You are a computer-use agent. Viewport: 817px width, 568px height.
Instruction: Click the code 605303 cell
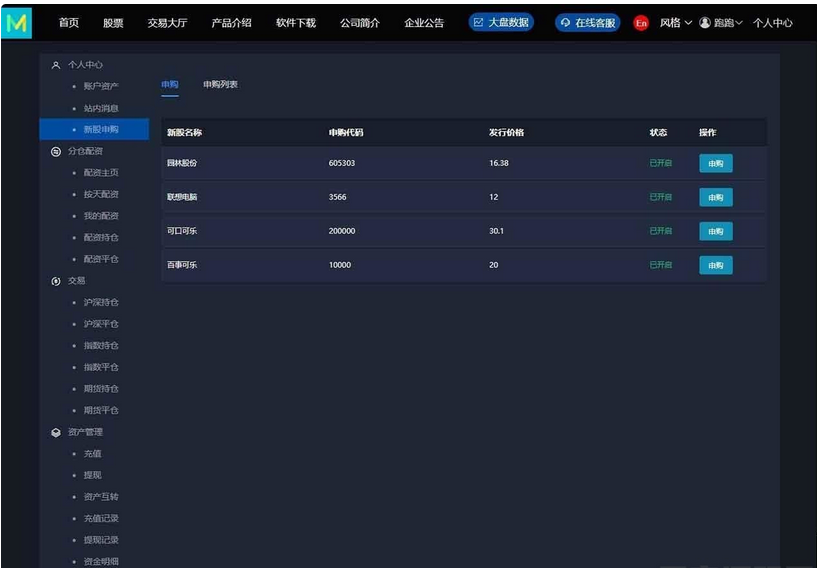tap(342, 163)
